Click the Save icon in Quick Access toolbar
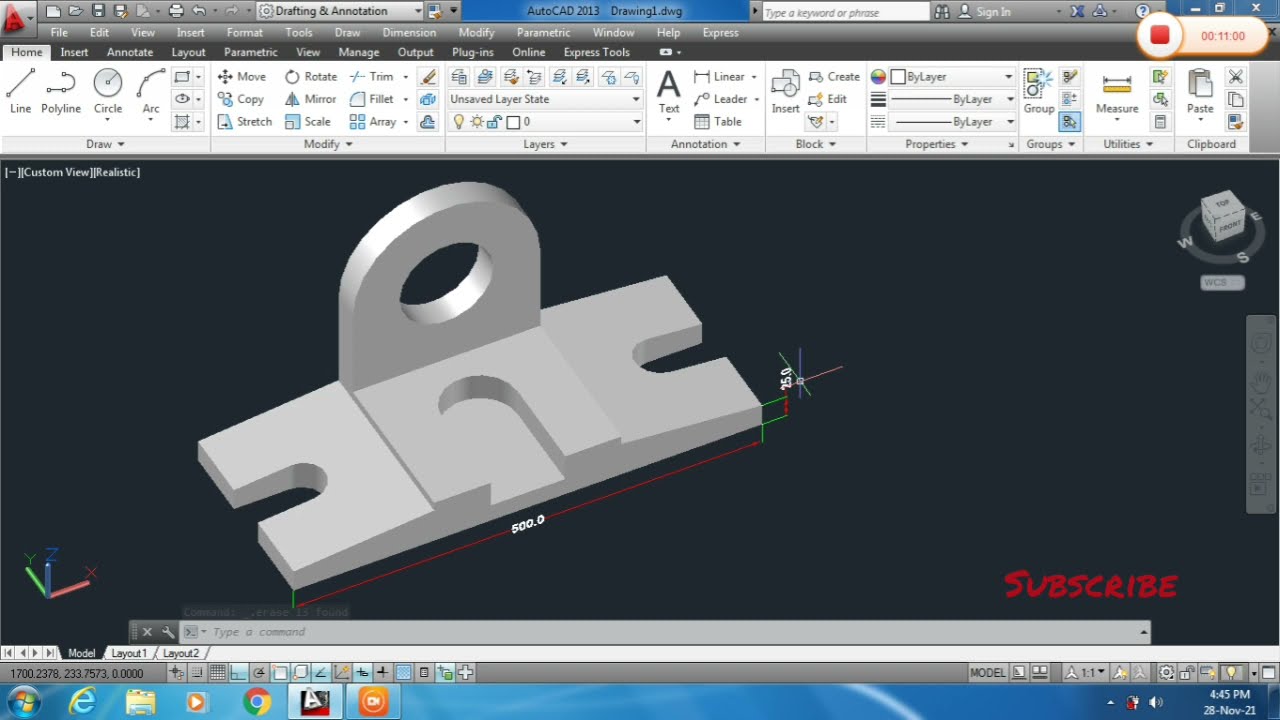Viewport: 1280px width, 720px height. tap(98, 11)
